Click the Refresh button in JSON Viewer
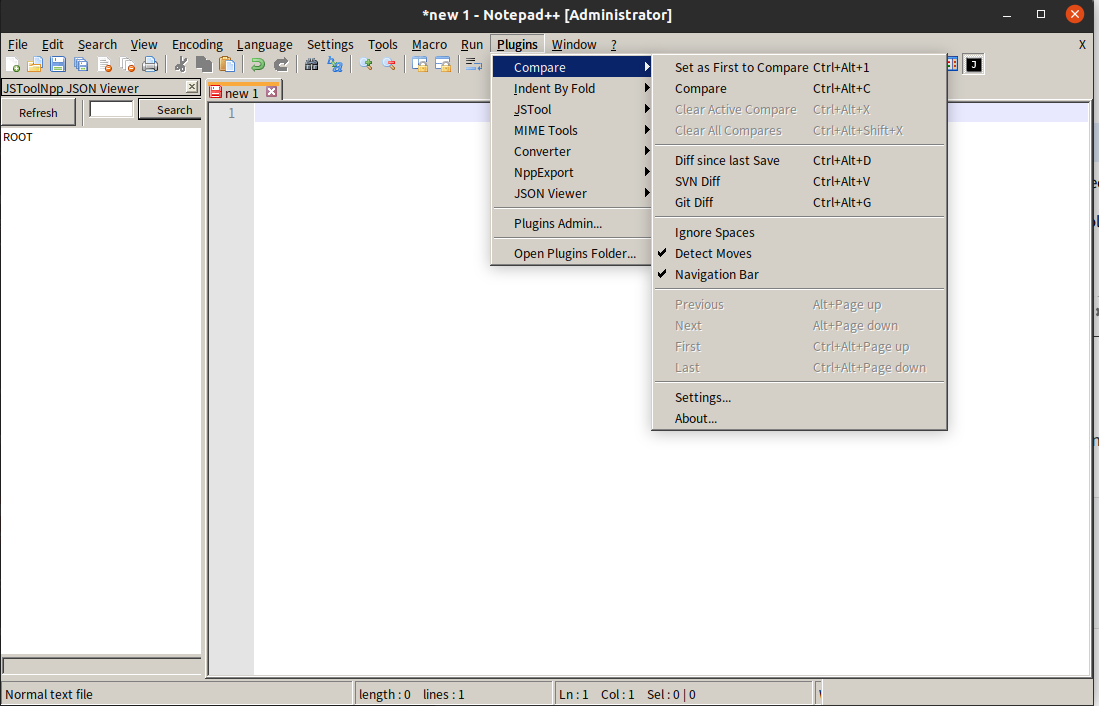Image resolution: width=1099 pixels, height=706 pixels. coord(38,112)
